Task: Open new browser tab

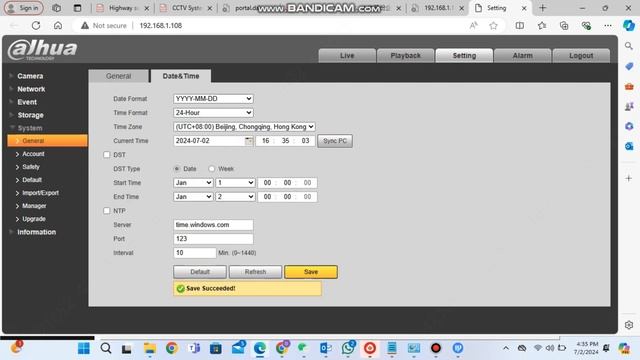Action: click(x=542, y=8)
